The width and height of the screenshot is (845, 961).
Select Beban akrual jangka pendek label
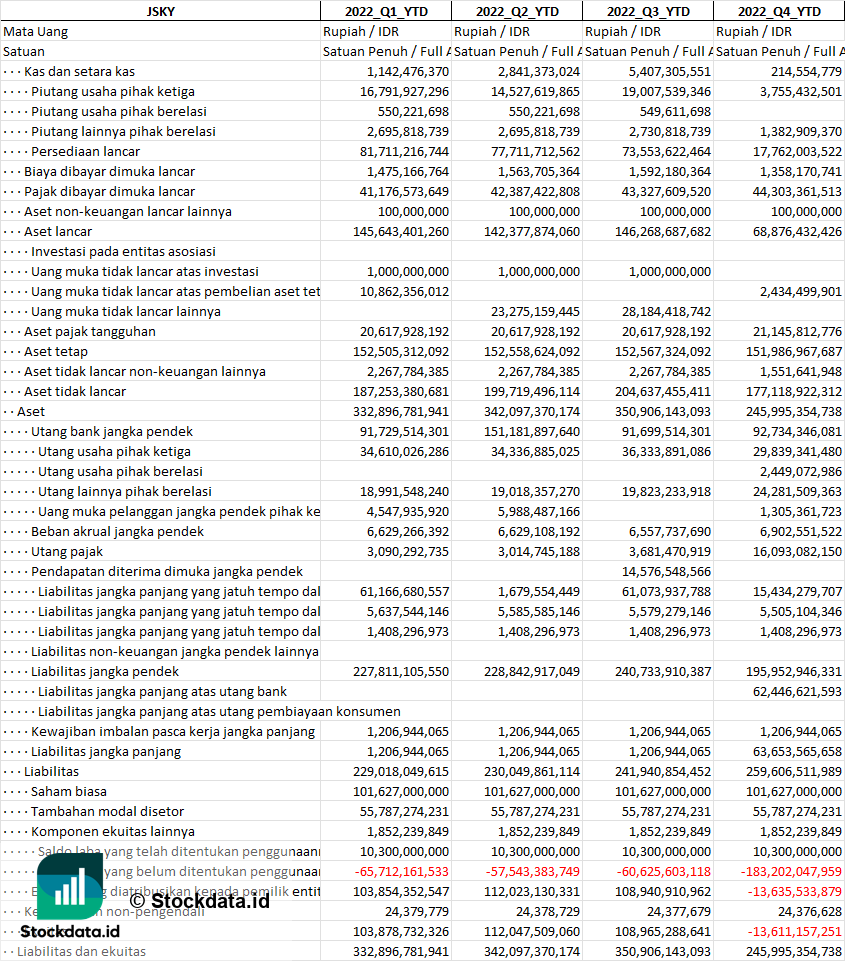(118, 531)
